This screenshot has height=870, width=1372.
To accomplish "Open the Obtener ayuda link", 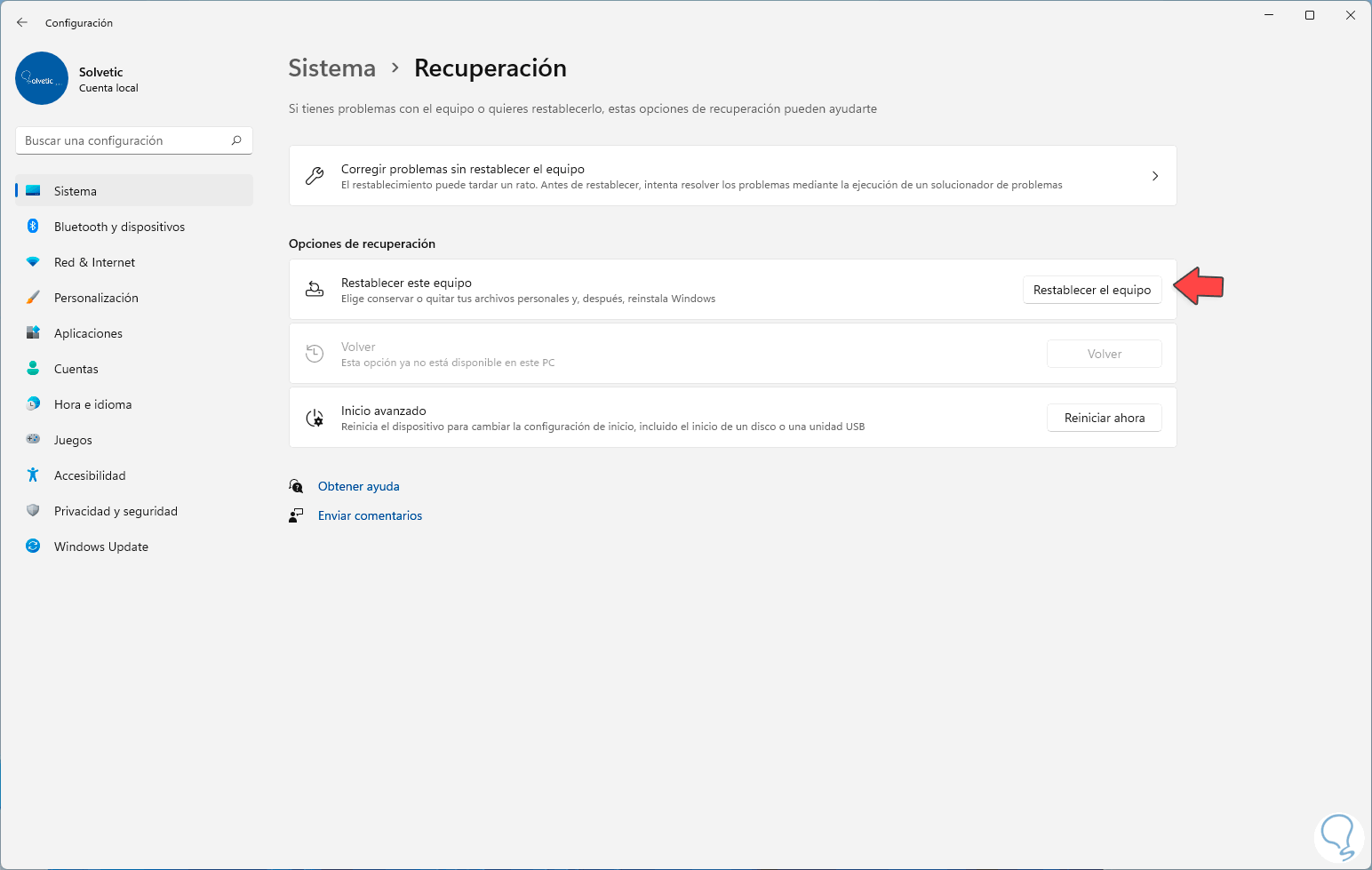I will 358,486.
